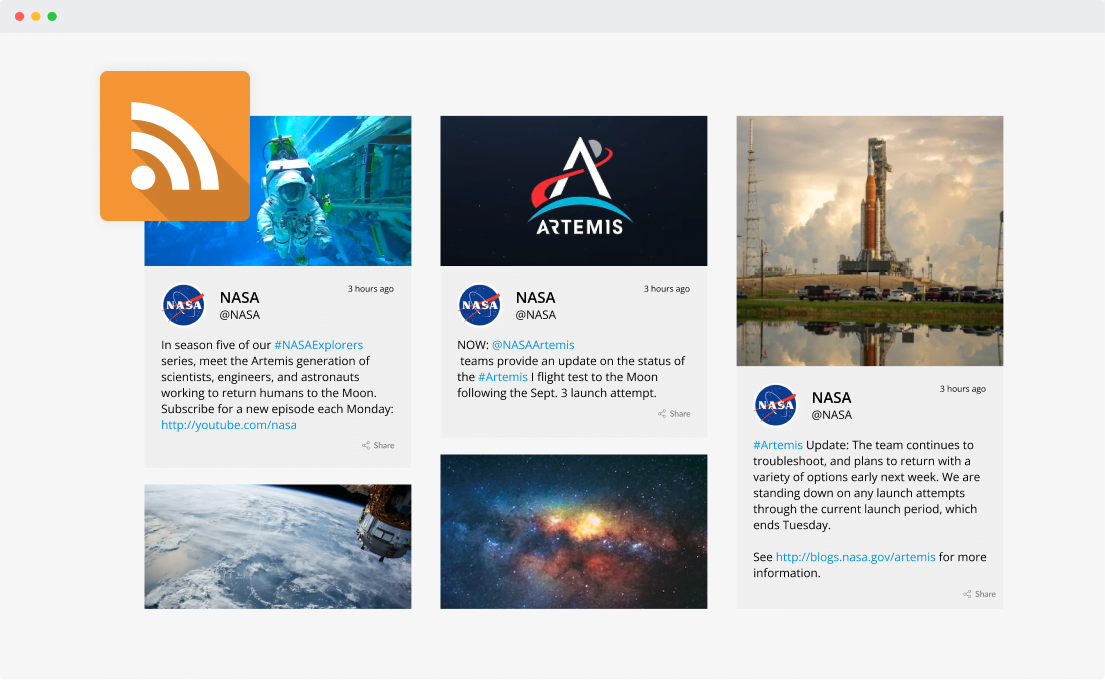The image size is (1105, 680).
Task: View the Earth from orbit photo
Action: click(x=278, y=547)
